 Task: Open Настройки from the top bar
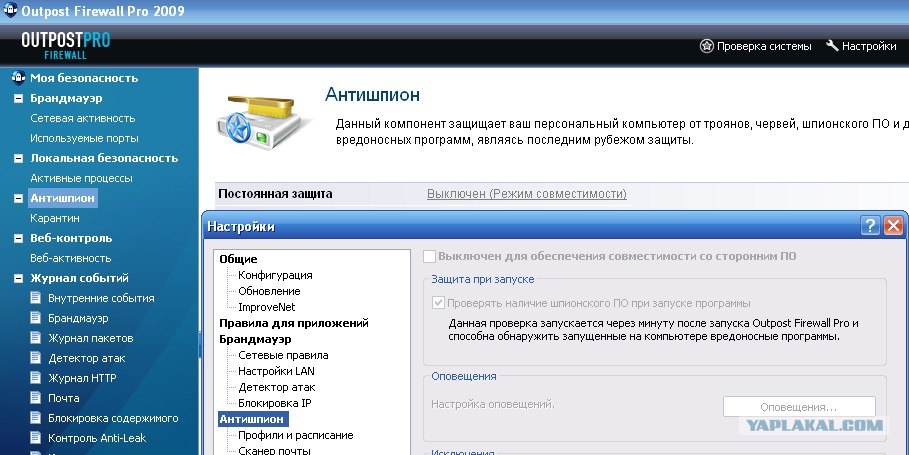(869, 46)
